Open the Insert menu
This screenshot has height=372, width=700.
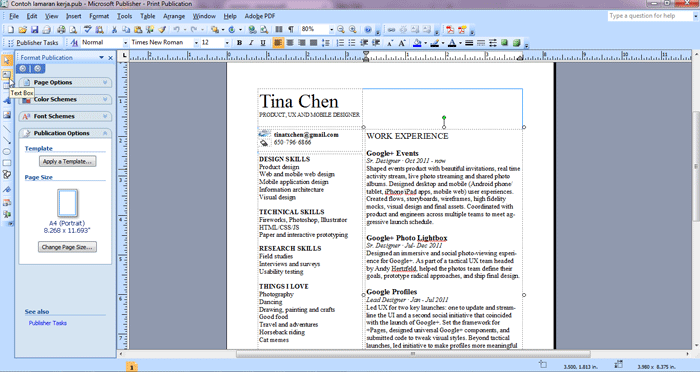click(x=74, y=16)
